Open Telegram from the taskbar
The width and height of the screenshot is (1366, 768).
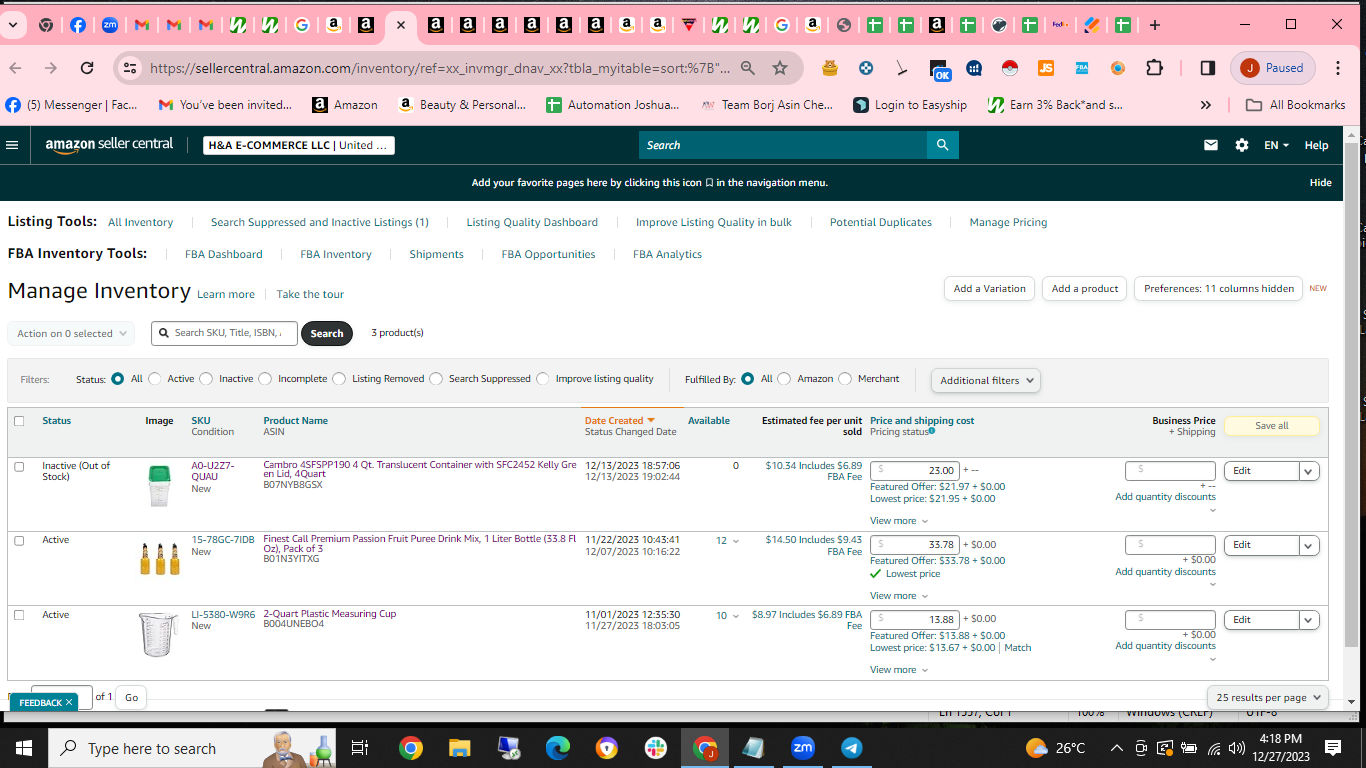pyautogui.click(x=851, y=748)
